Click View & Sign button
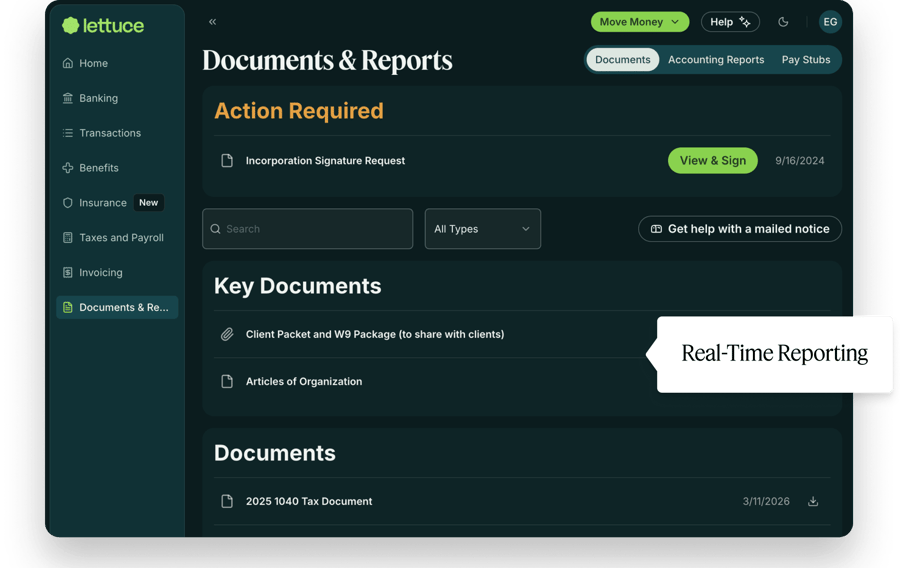The height and width of the screenshot is (568, 900). pos(712,161)
